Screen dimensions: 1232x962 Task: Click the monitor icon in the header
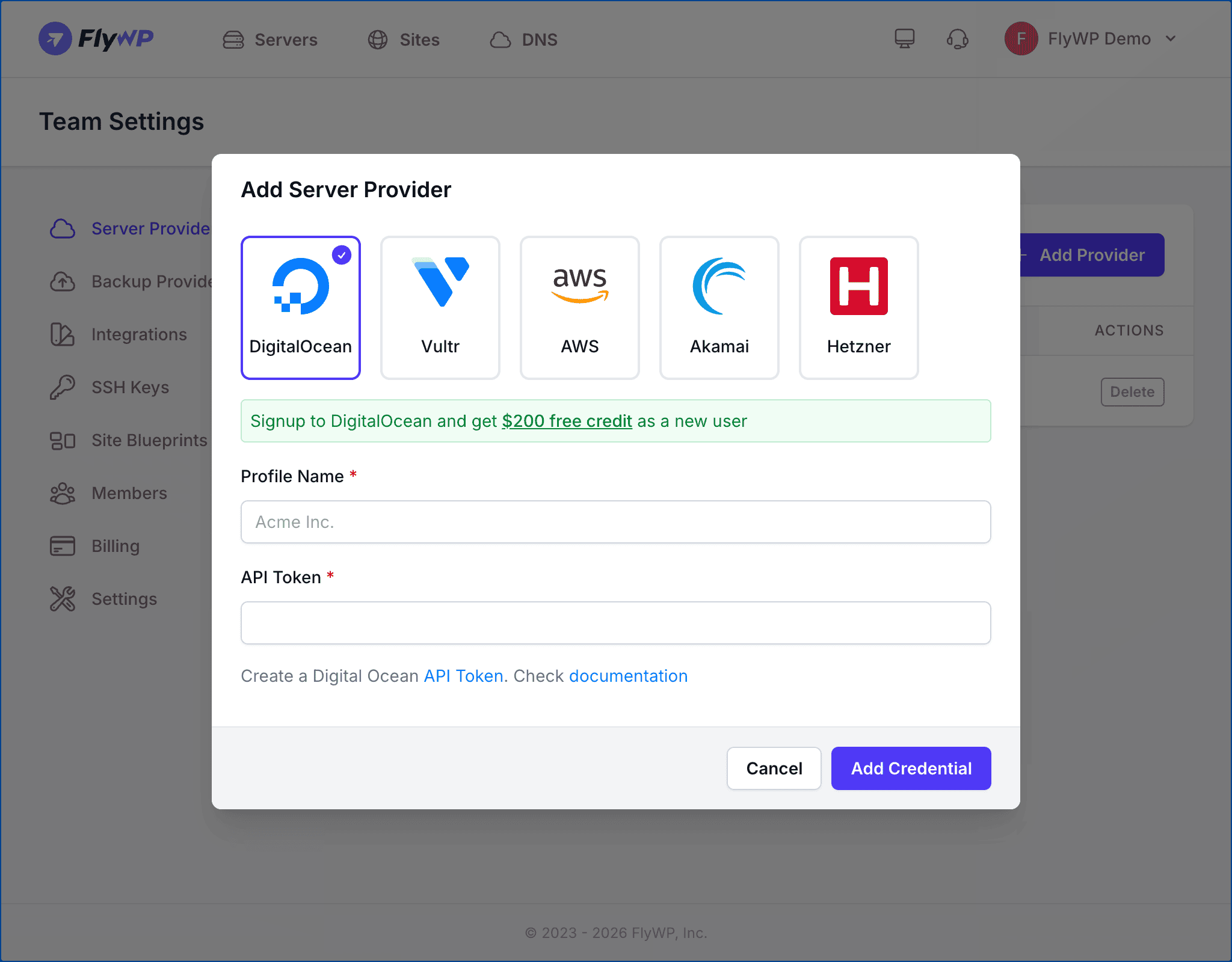pyautogui.click(x=904, y=39)
